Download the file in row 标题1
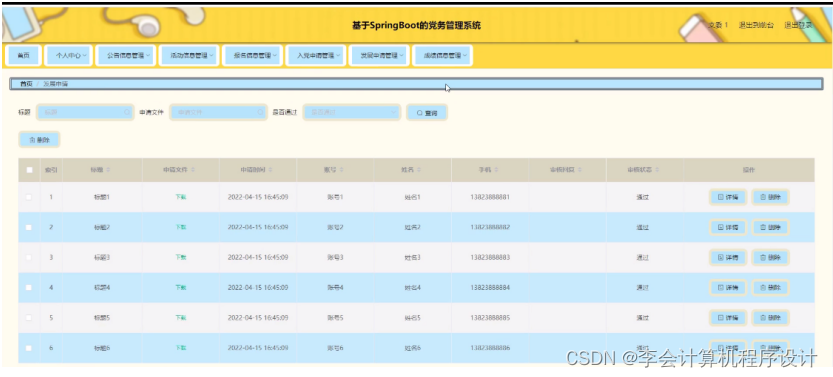 coord(181,197)
